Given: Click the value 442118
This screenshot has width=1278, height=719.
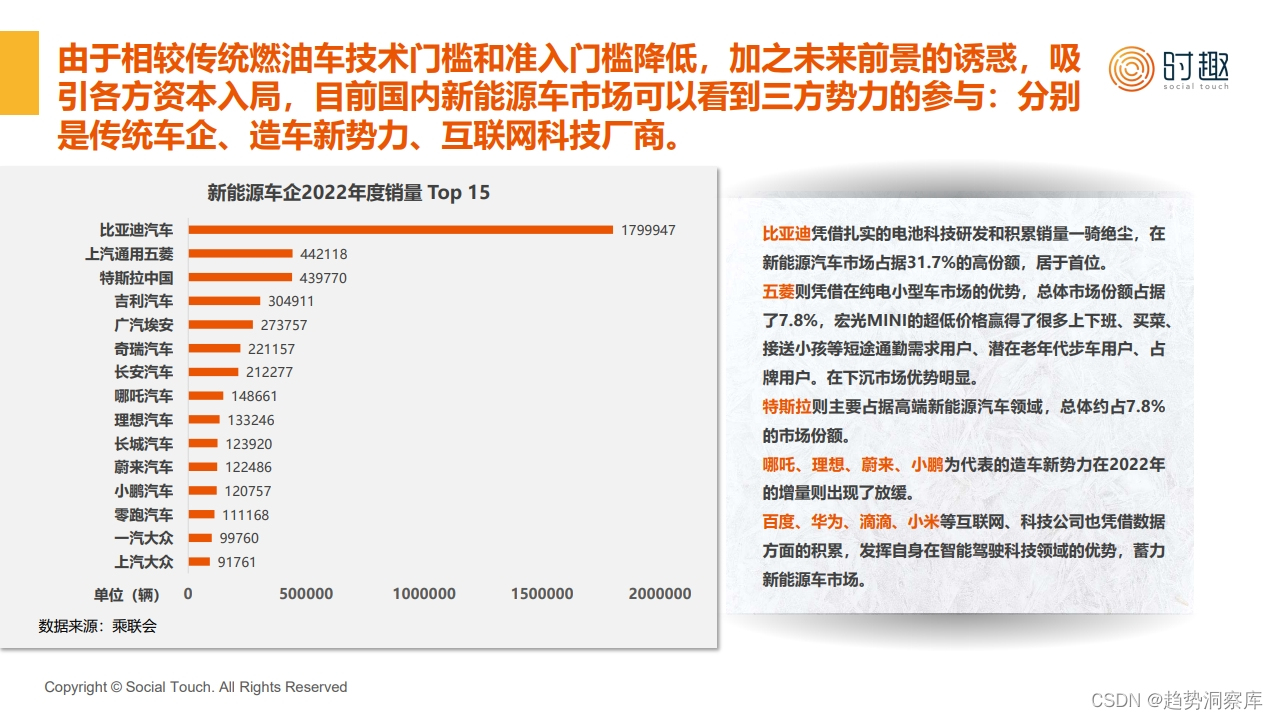Looking at the screenshot, I should tap(323, 254).
